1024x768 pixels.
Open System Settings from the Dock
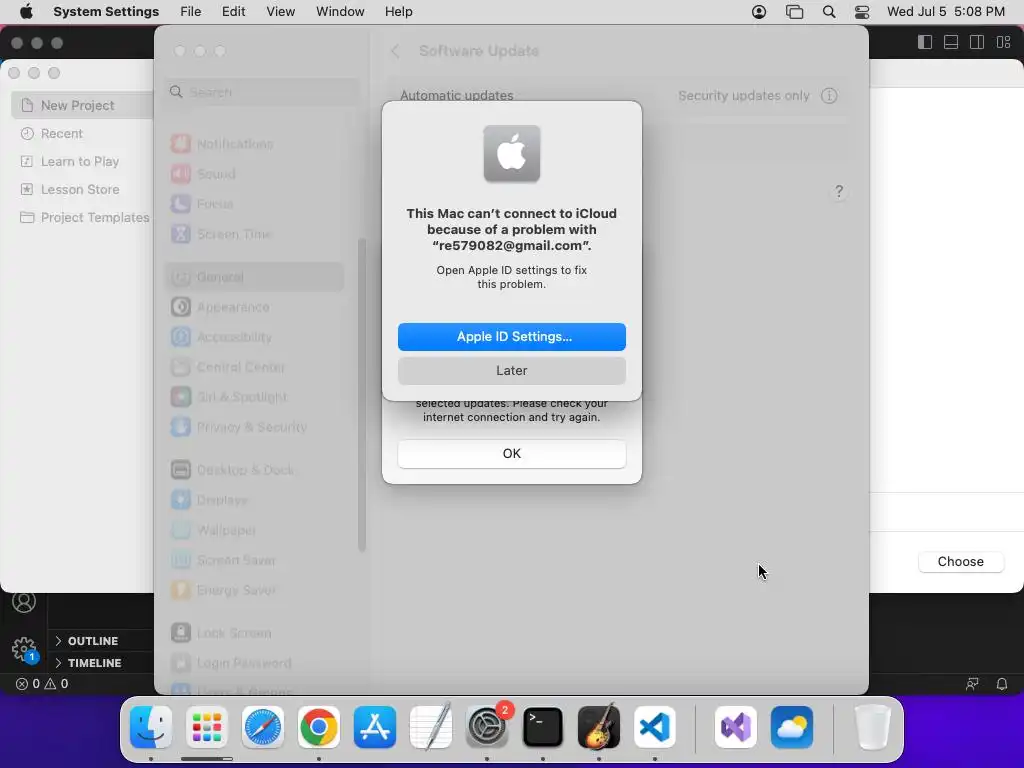tap(487, 727)
